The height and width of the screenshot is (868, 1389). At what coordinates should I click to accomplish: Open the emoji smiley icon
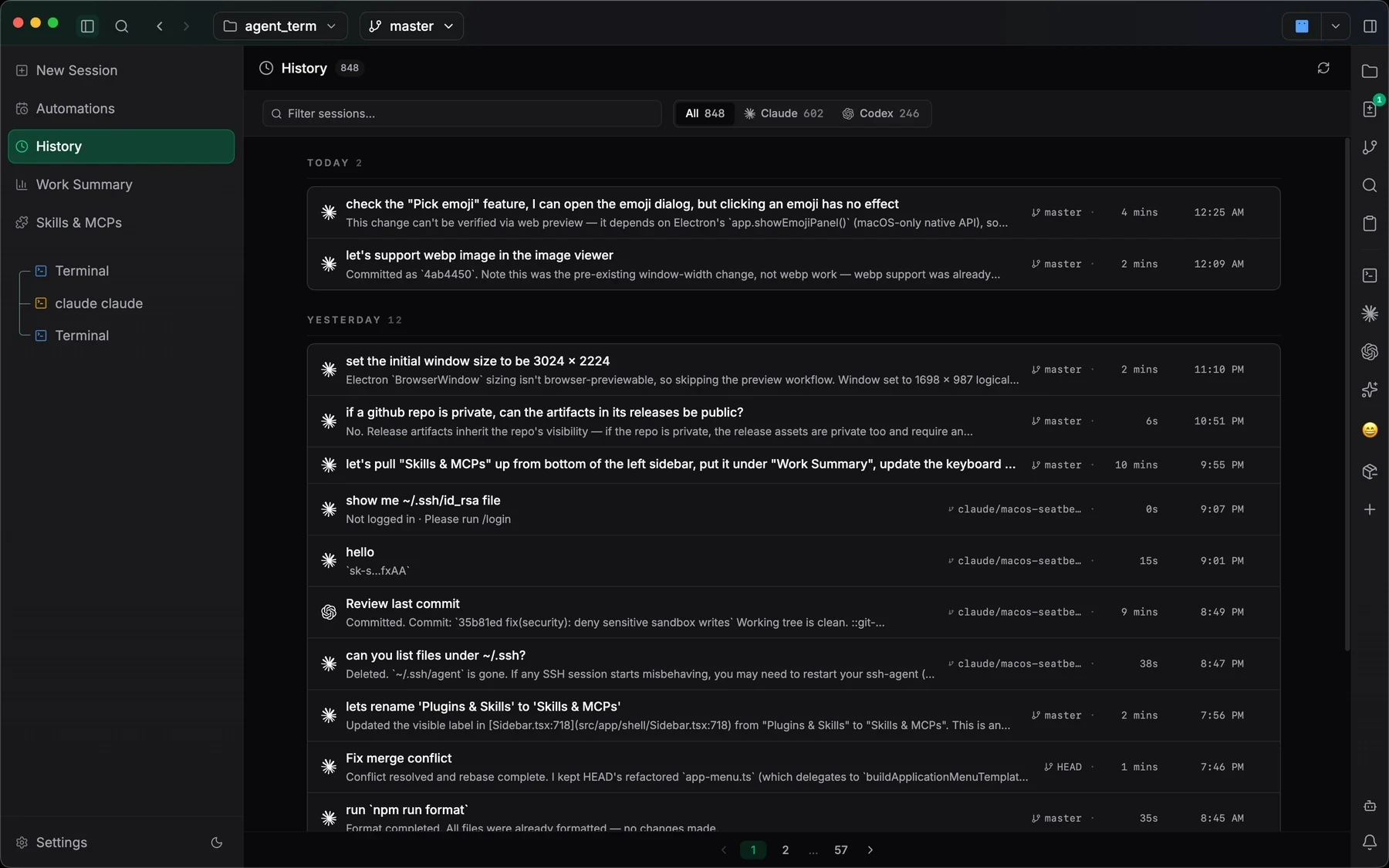pos(1370,430)
